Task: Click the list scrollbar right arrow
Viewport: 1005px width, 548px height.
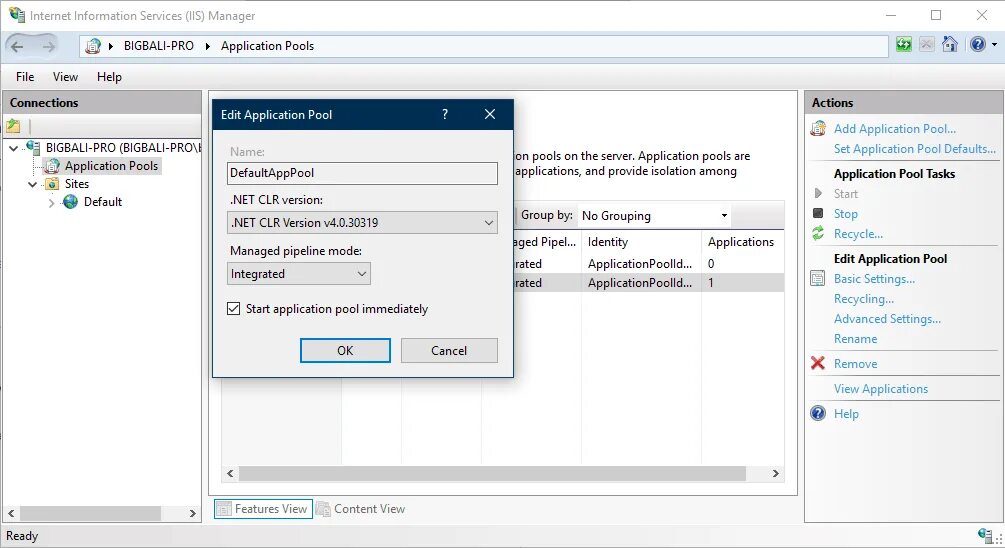Action: point(776,474)
